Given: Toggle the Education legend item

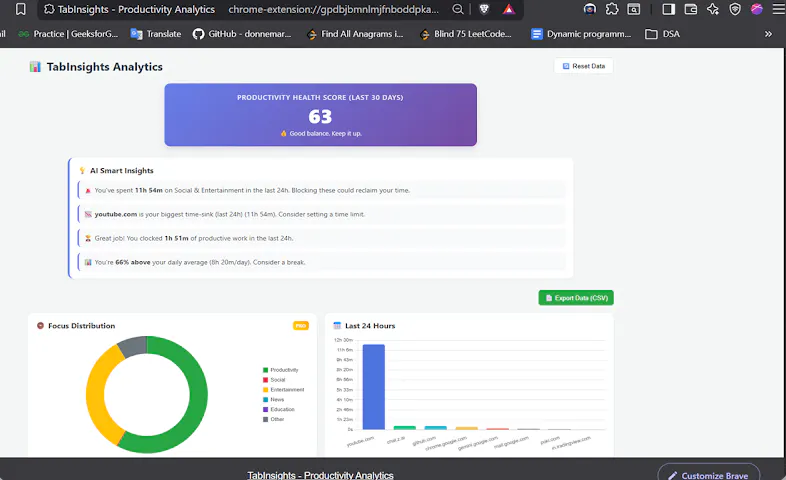Looking at the screenshot, I should tap(279, 409).
